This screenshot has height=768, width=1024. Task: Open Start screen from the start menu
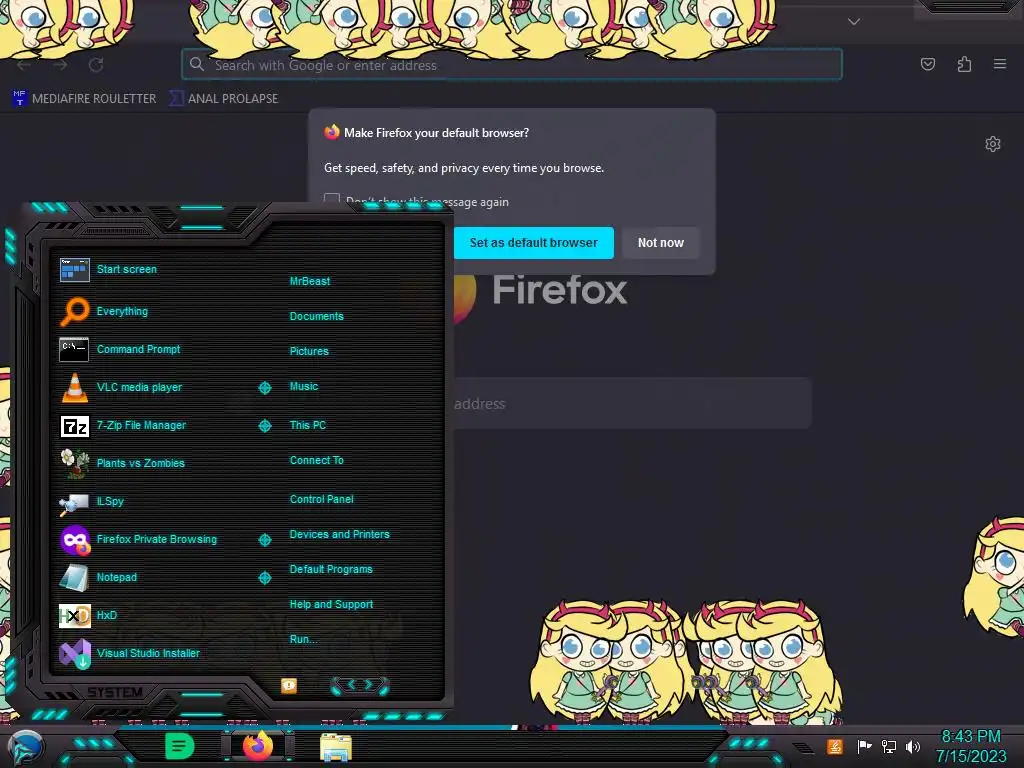(127, 269)
